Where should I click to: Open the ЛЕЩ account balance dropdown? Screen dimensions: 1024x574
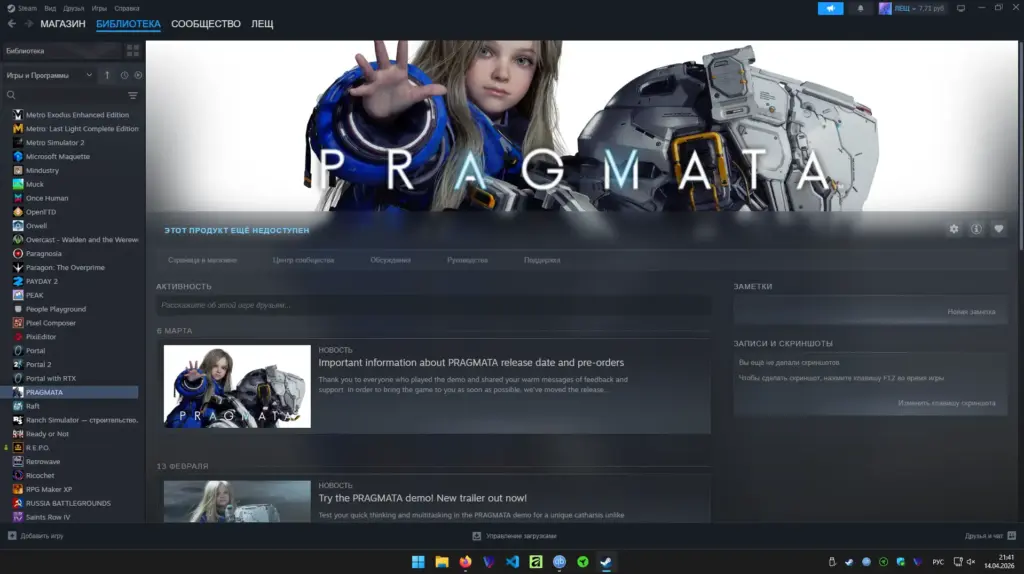[911, 8]
